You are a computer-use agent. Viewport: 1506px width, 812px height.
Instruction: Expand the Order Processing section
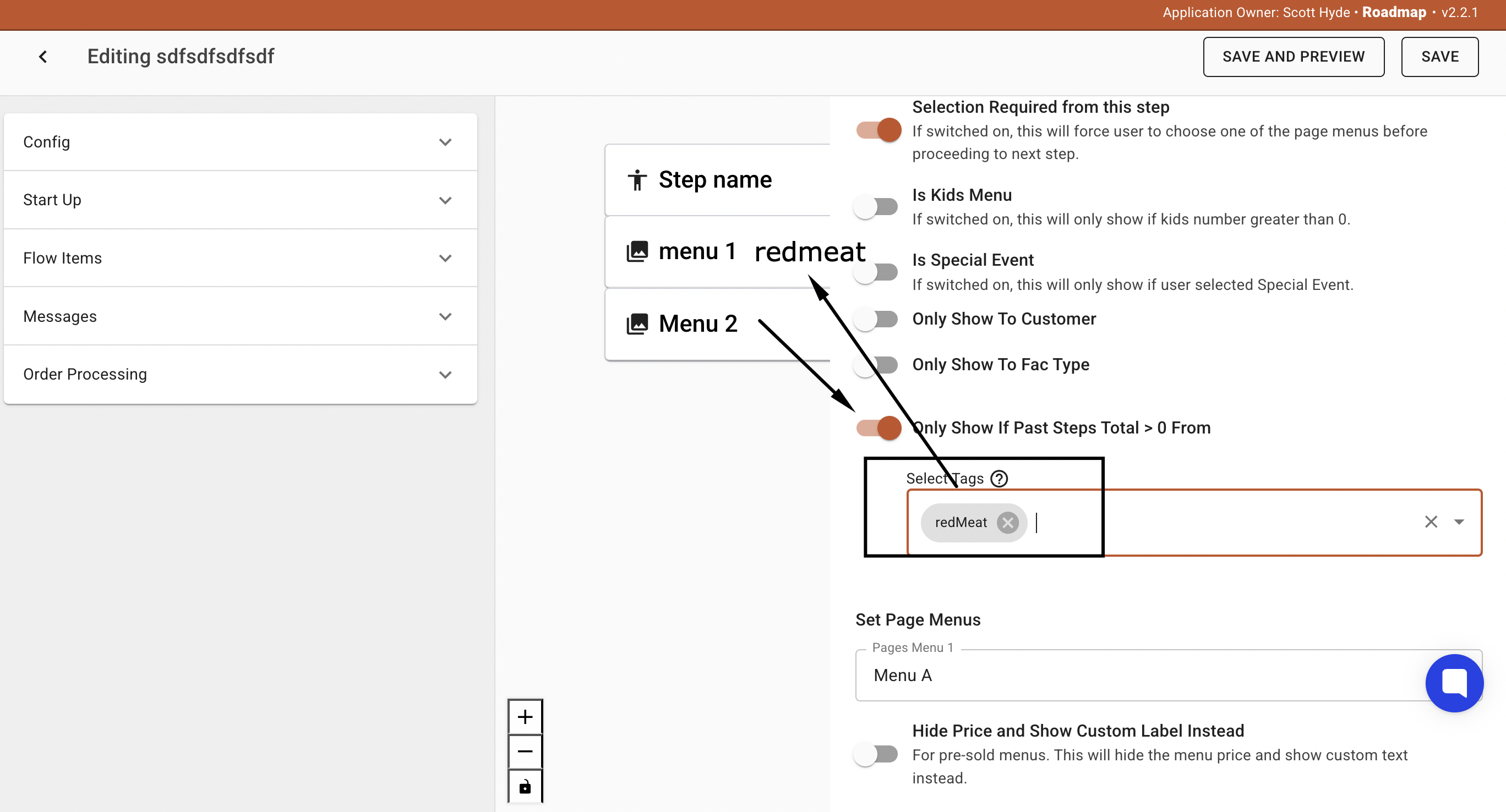point(241,374)
